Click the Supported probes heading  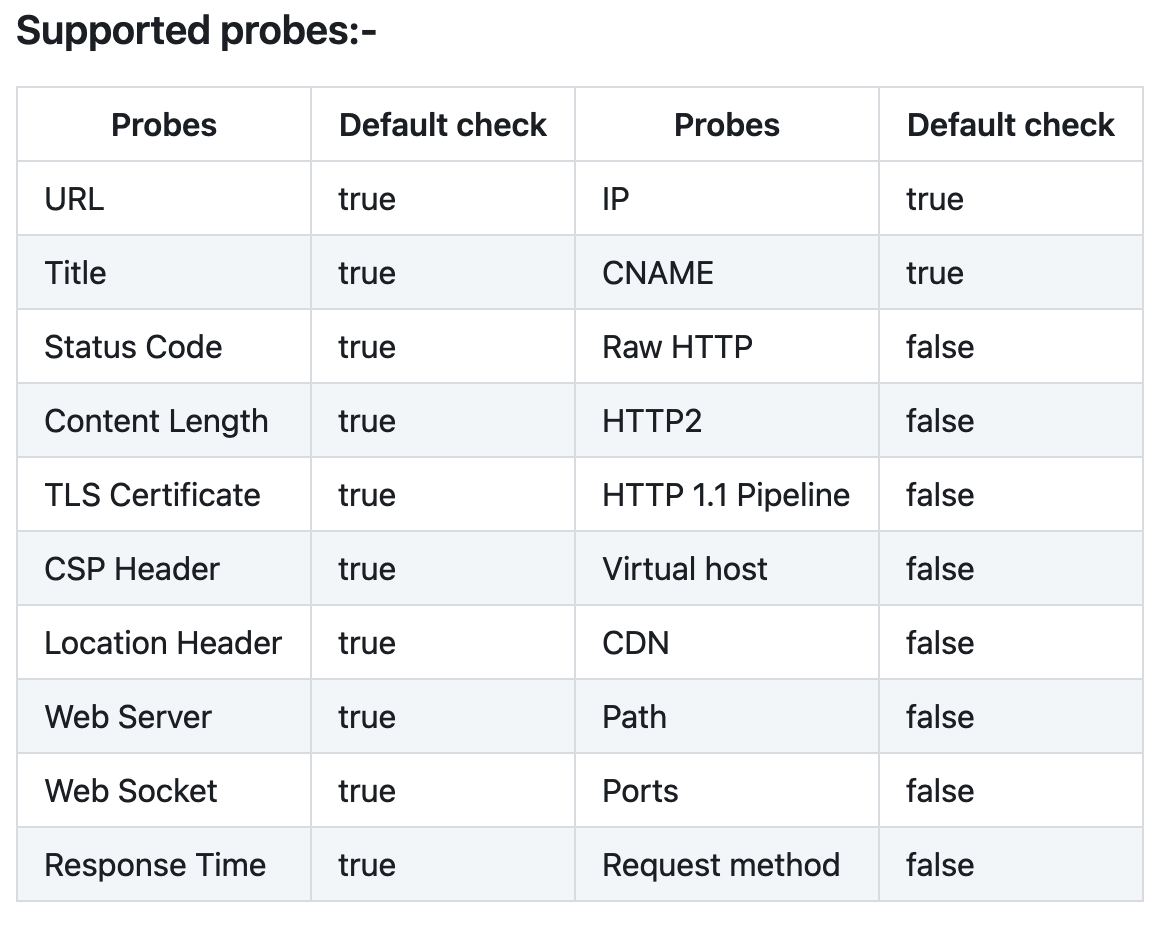[x=196, y=31]
